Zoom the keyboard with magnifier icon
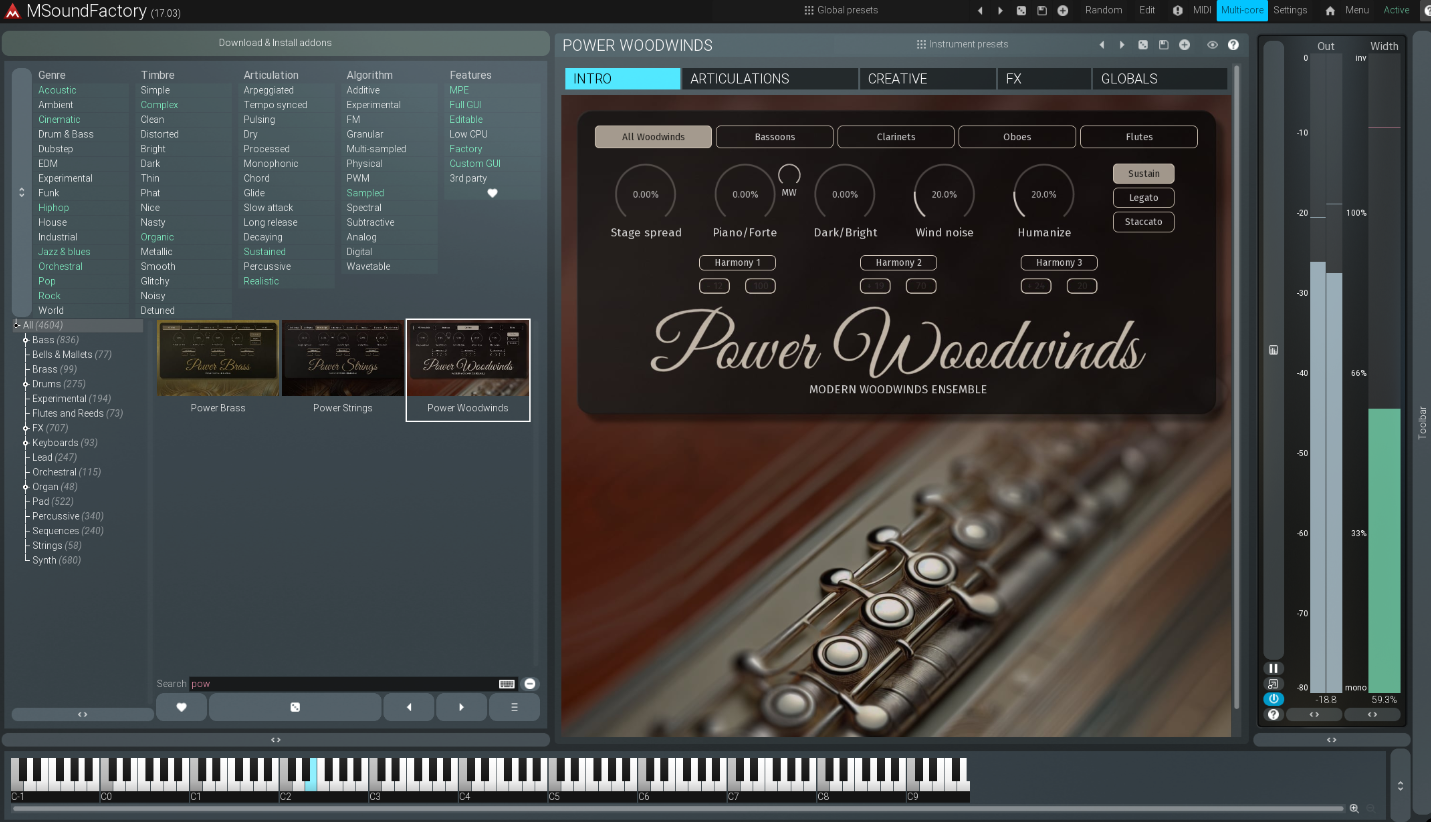 1354,808
